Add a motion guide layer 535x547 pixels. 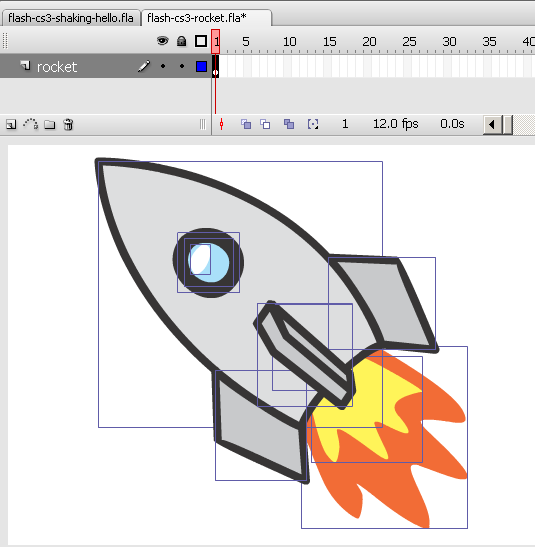coord(30,124)
